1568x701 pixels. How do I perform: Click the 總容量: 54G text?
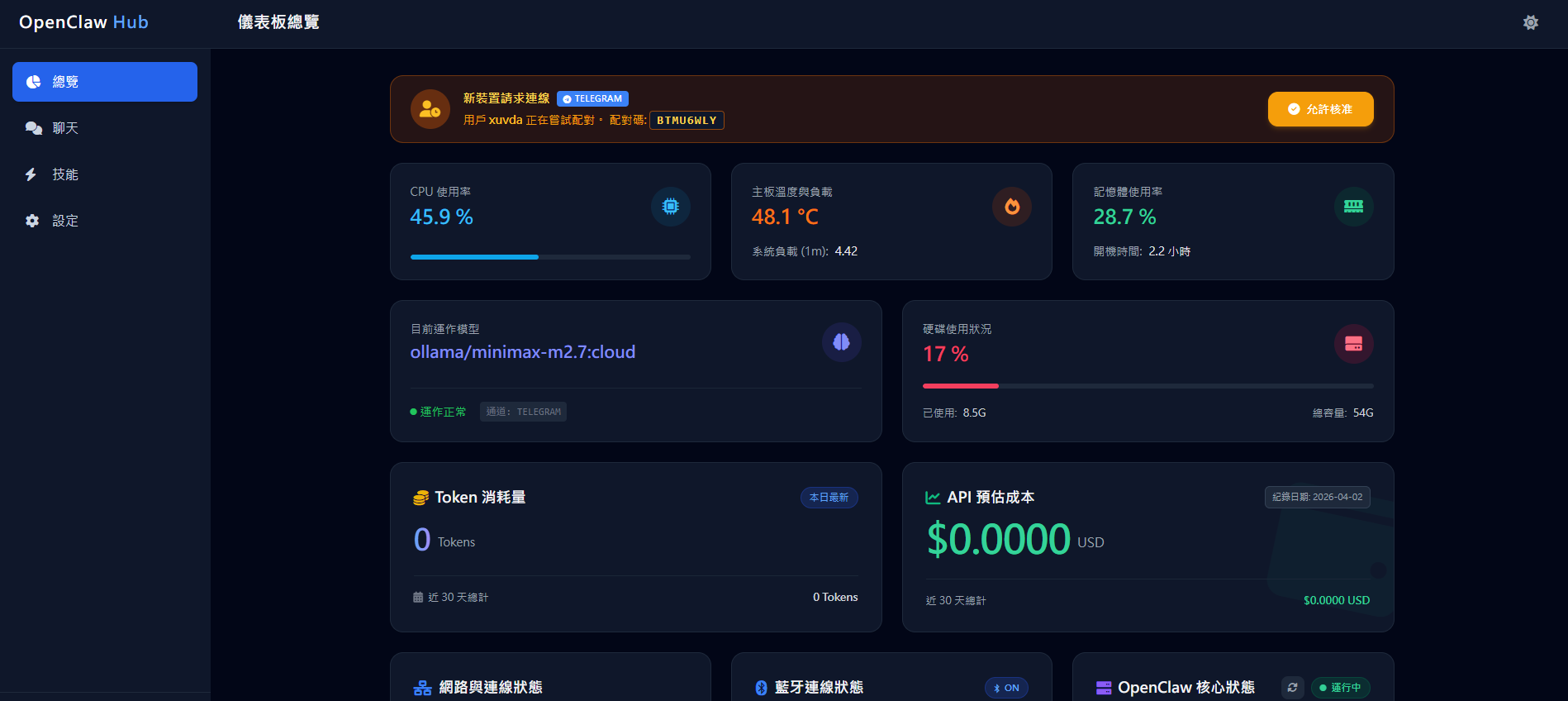(1343, 412)
